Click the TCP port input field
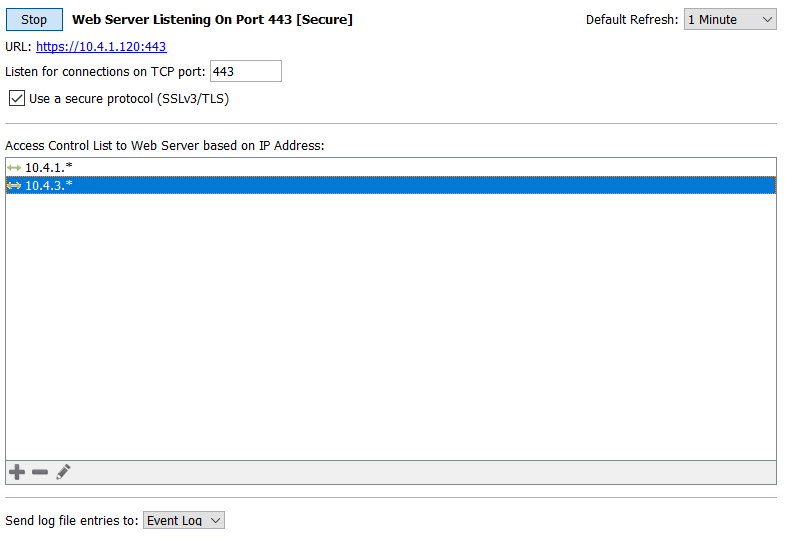This screenshot has height=539, width=785. 246,71
